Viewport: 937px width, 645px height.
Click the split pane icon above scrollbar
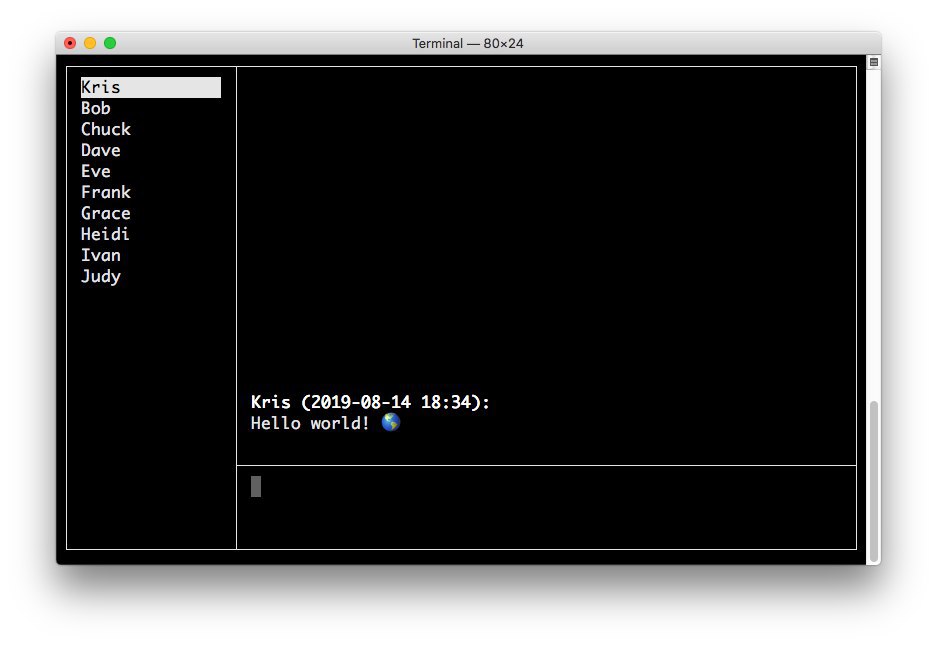(x=874, y=62)
